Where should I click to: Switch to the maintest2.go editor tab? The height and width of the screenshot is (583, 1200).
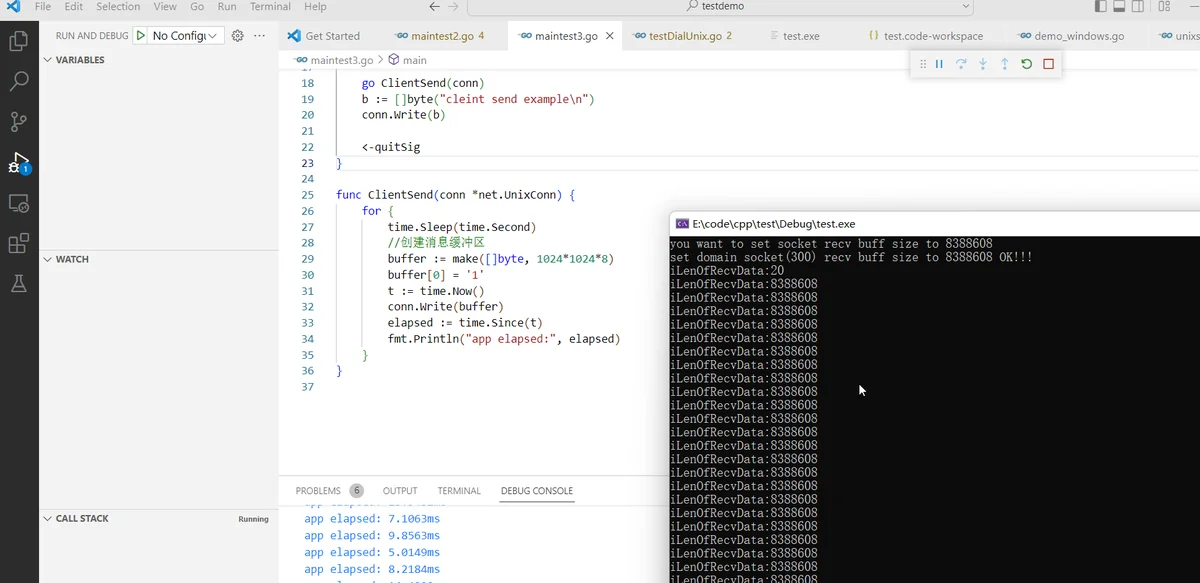pos(440,36)
